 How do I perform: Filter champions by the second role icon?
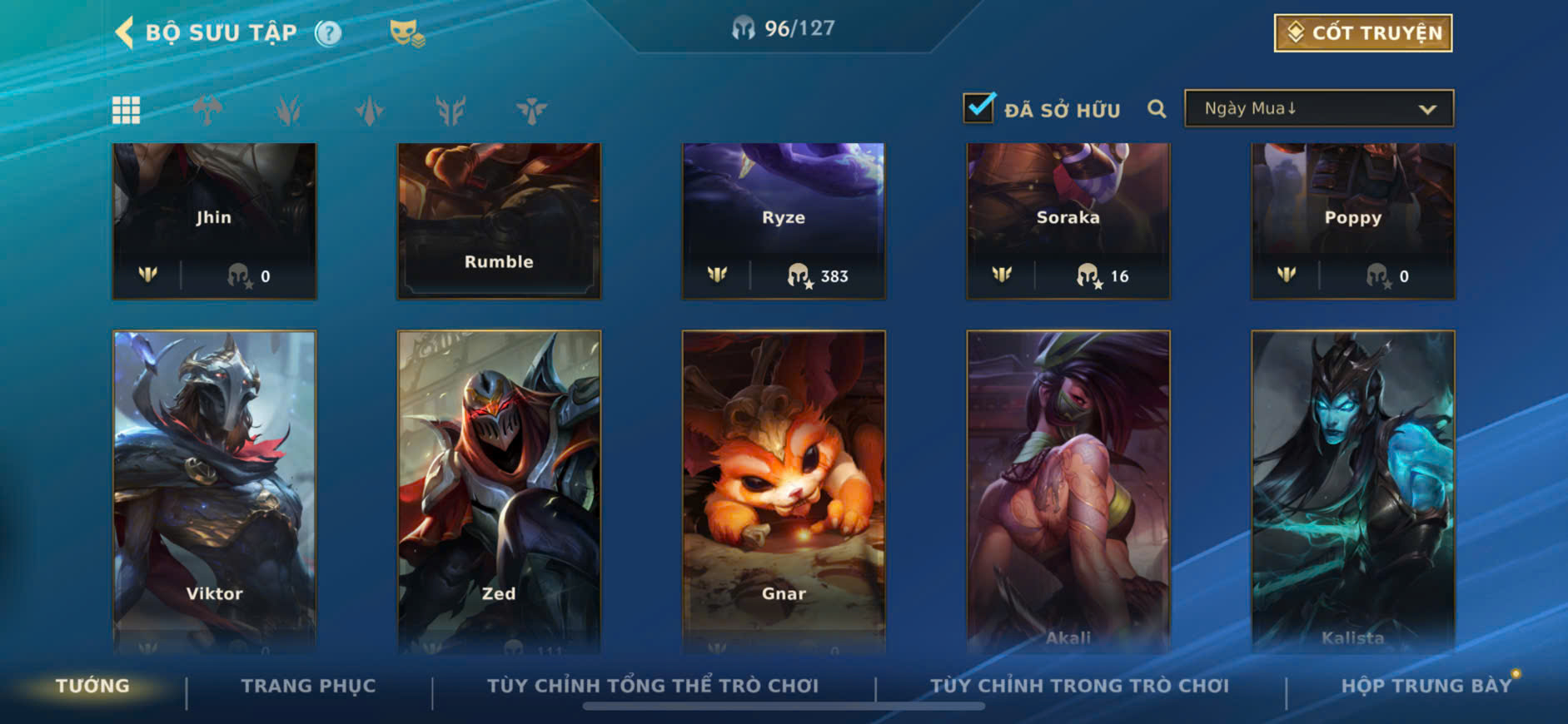coord(288,110)
